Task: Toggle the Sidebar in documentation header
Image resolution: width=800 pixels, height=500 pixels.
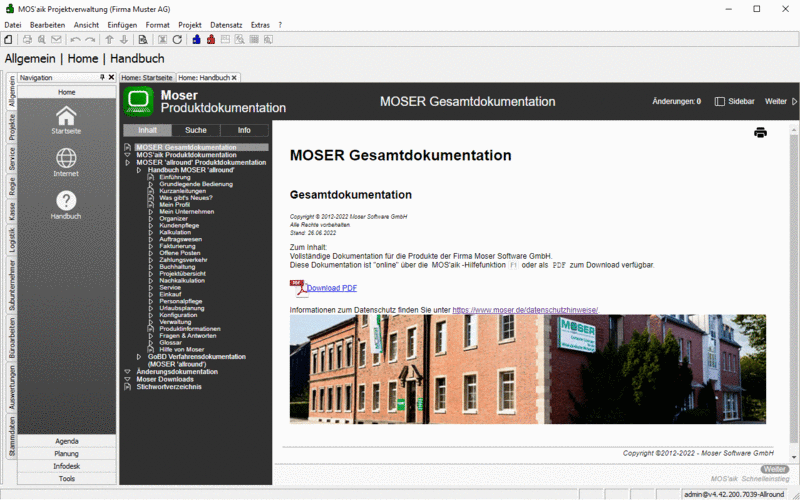Action: tap(734, 101)
